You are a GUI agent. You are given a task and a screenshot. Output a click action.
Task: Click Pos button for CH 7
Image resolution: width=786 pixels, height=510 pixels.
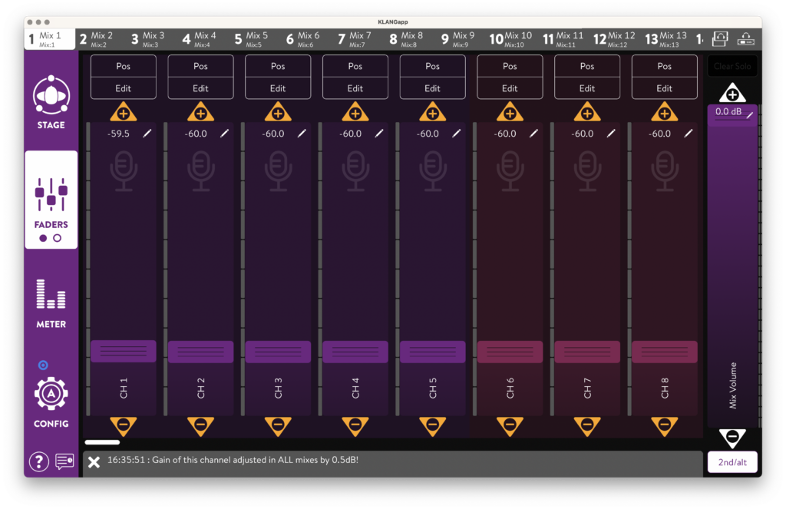coord(587,66)
